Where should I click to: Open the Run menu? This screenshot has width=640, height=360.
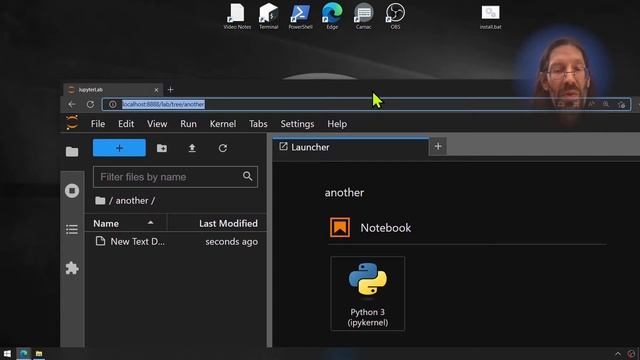coord(188,124)
